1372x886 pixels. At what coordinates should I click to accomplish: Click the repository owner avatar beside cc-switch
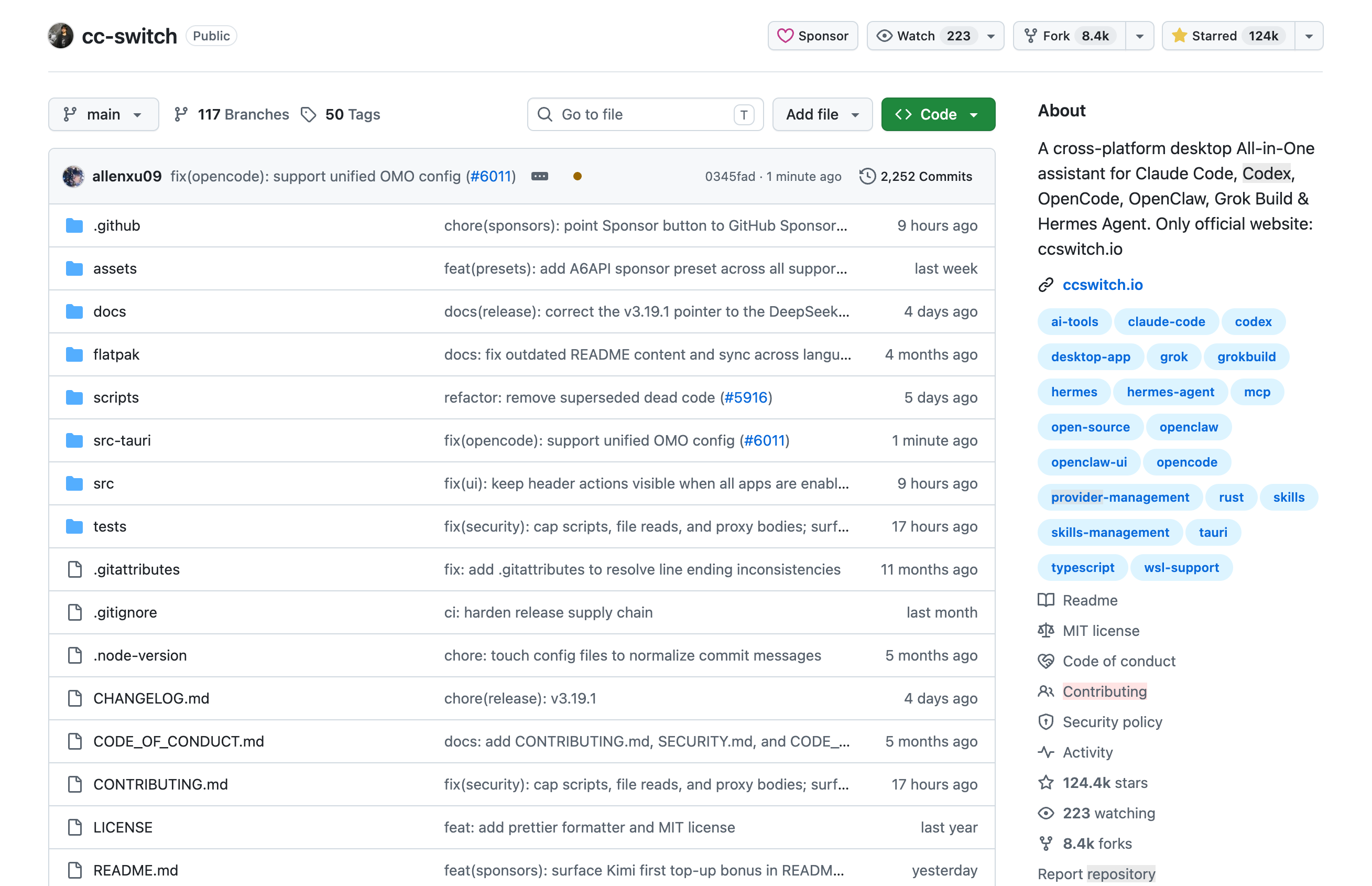coord(60,36)
